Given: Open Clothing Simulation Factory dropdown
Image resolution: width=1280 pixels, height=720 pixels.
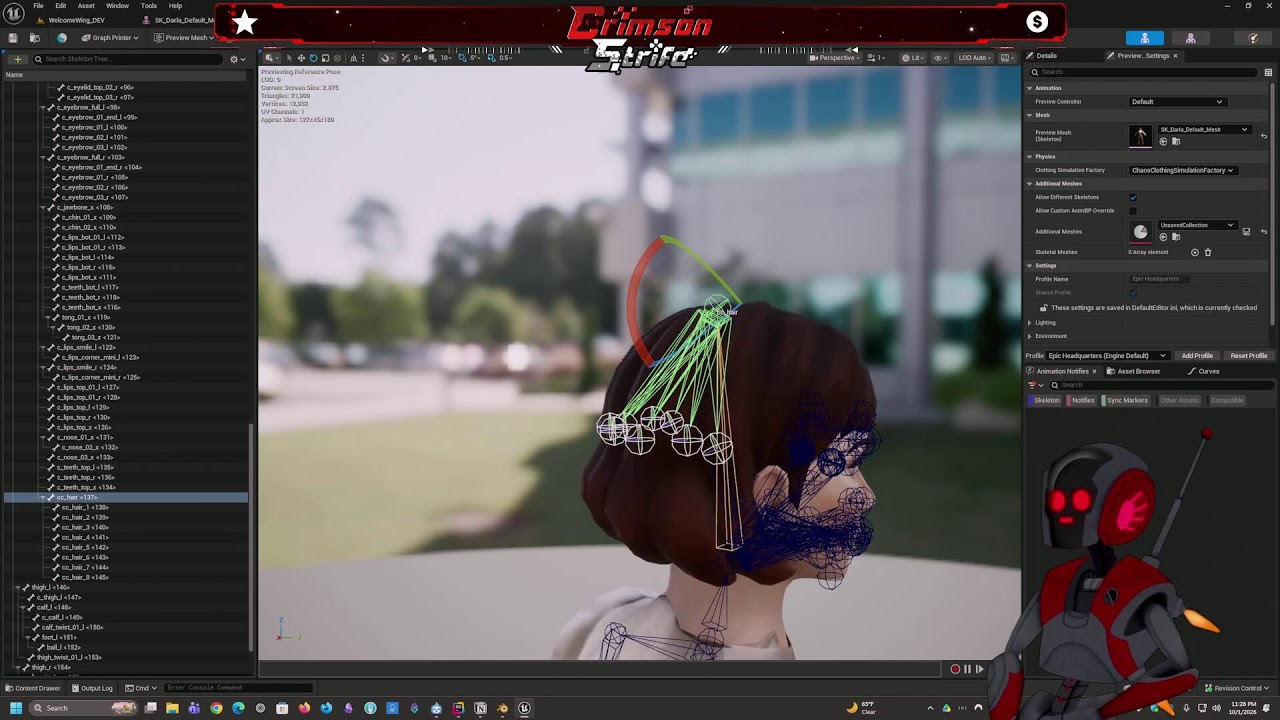Looking at the screenshot, I should click(x=1183, y=170).
